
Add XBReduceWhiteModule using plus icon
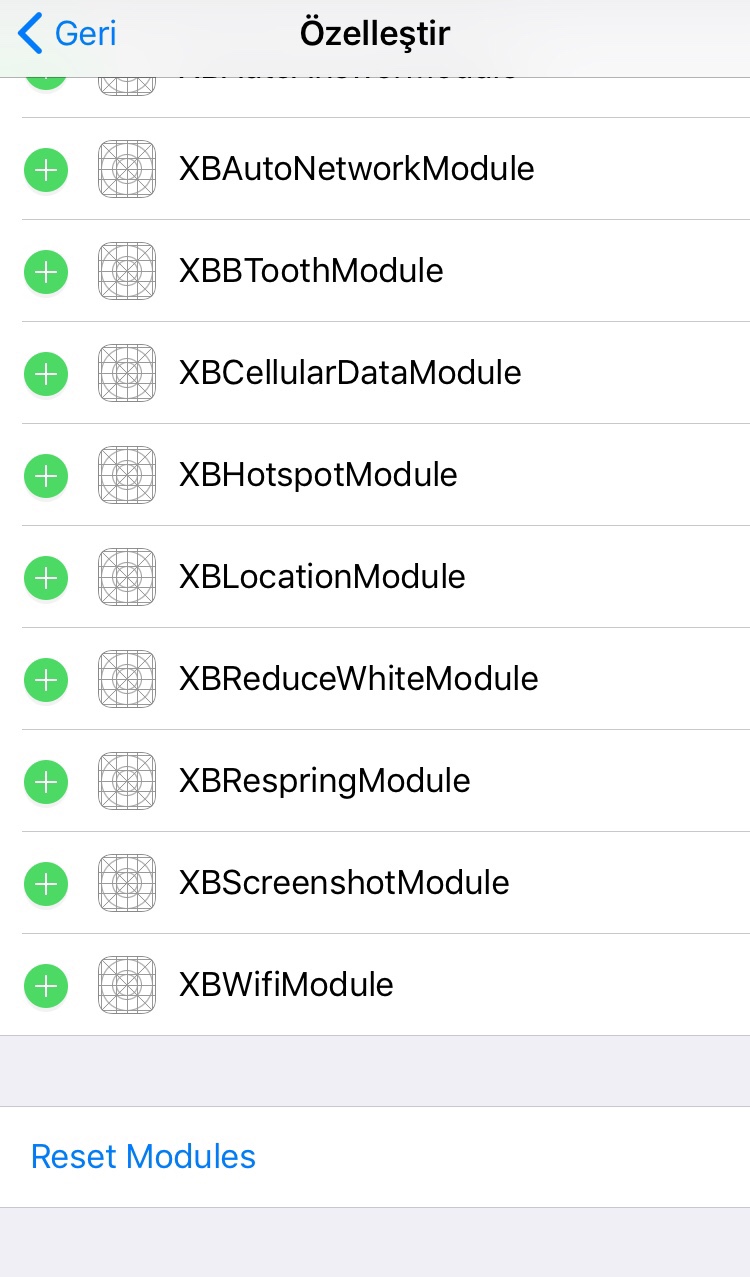[45, 679]
